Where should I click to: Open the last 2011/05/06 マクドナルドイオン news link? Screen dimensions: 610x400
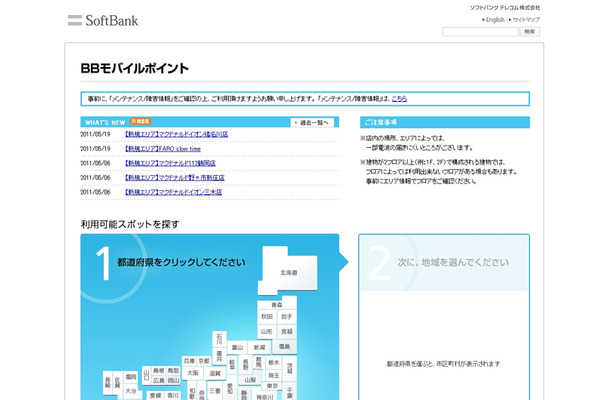click(x=173, y=192)
